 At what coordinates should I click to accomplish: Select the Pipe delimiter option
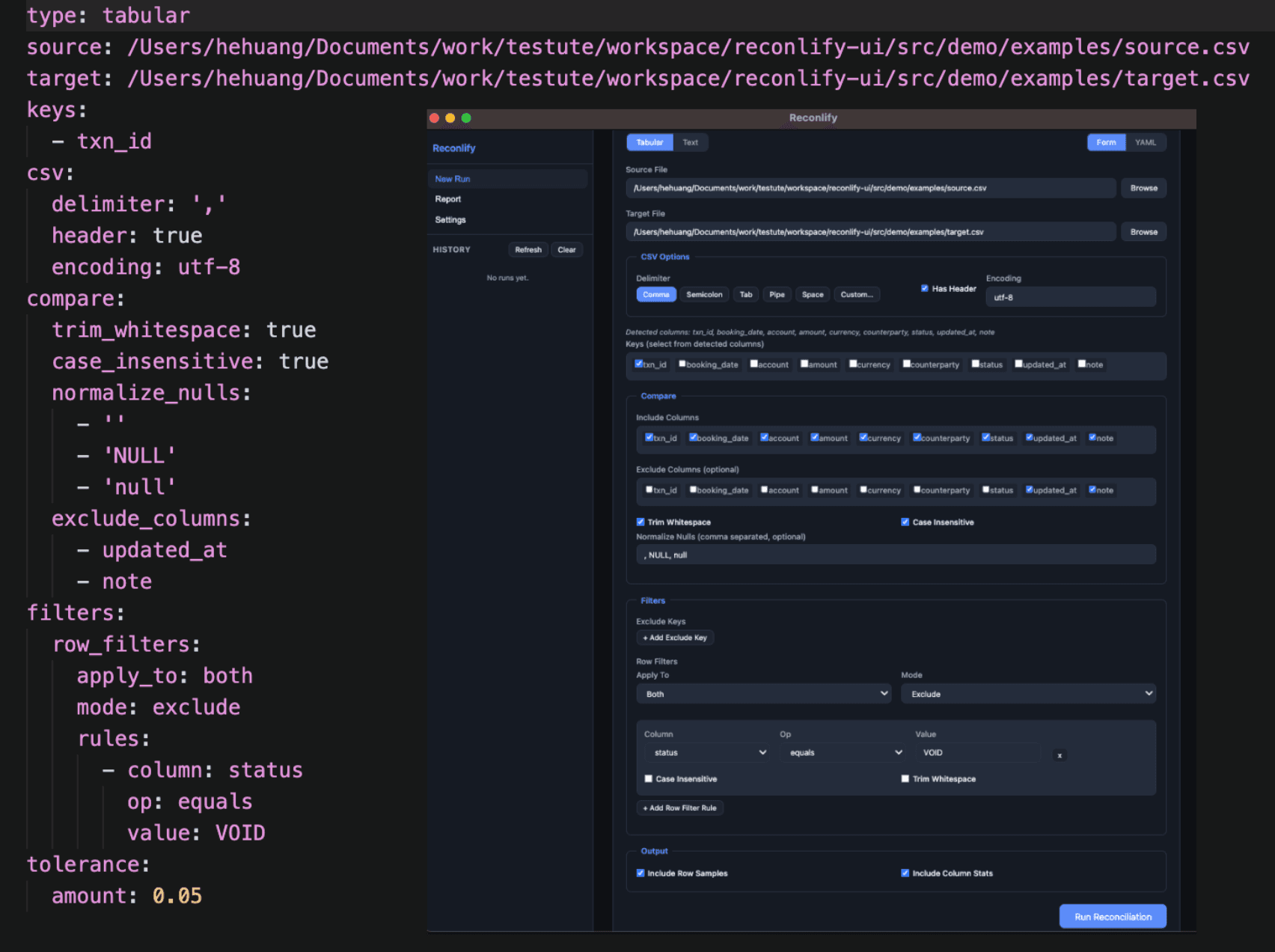click(x=777, y=294)
